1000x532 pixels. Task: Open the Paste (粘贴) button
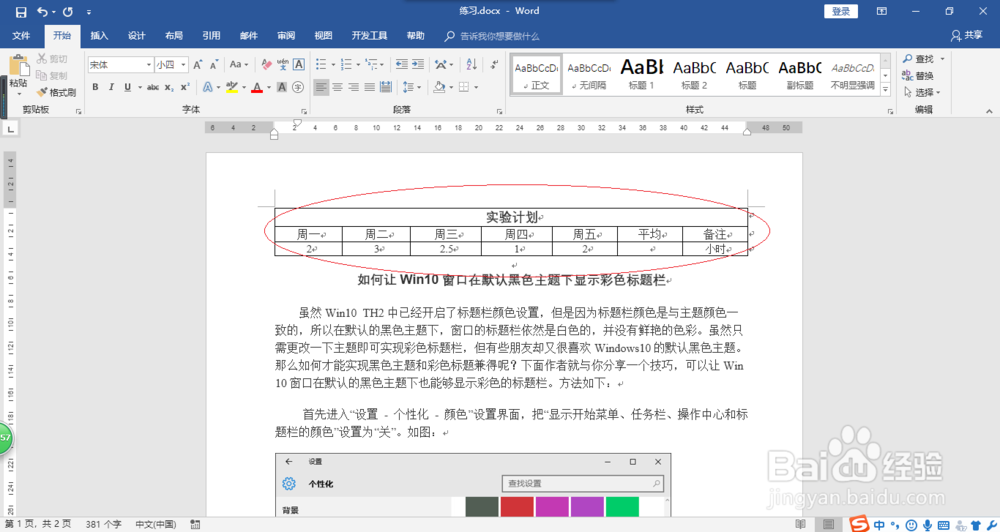pyautogui.click(x=18, y=75)
